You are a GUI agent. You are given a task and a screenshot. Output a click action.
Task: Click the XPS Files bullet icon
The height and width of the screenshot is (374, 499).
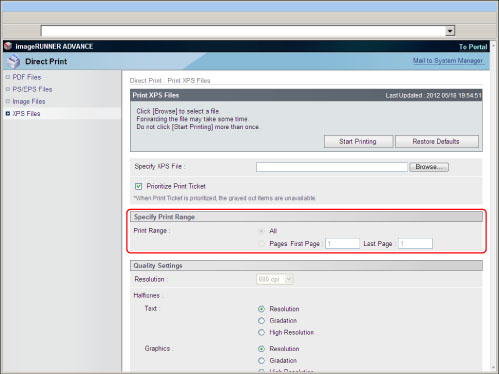click(8, 114)
